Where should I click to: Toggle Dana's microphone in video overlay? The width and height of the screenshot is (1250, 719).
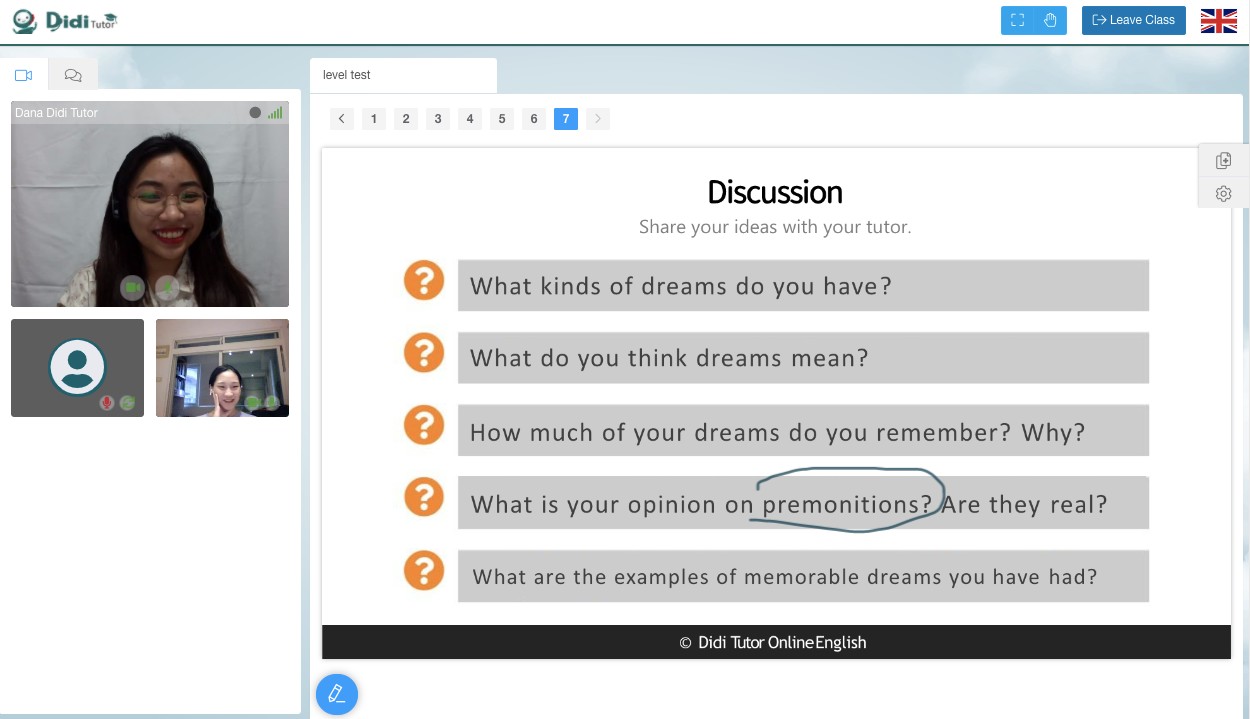click(168, 288)
